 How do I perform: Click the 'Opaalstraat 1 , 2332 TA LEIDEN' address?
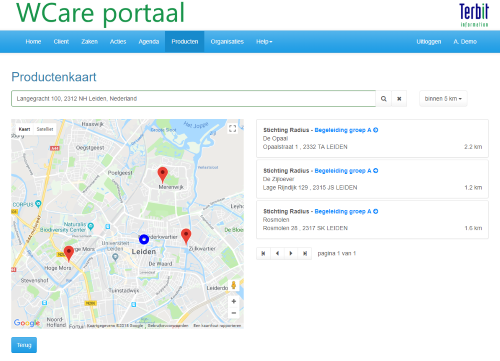click(x=305, y=147)
